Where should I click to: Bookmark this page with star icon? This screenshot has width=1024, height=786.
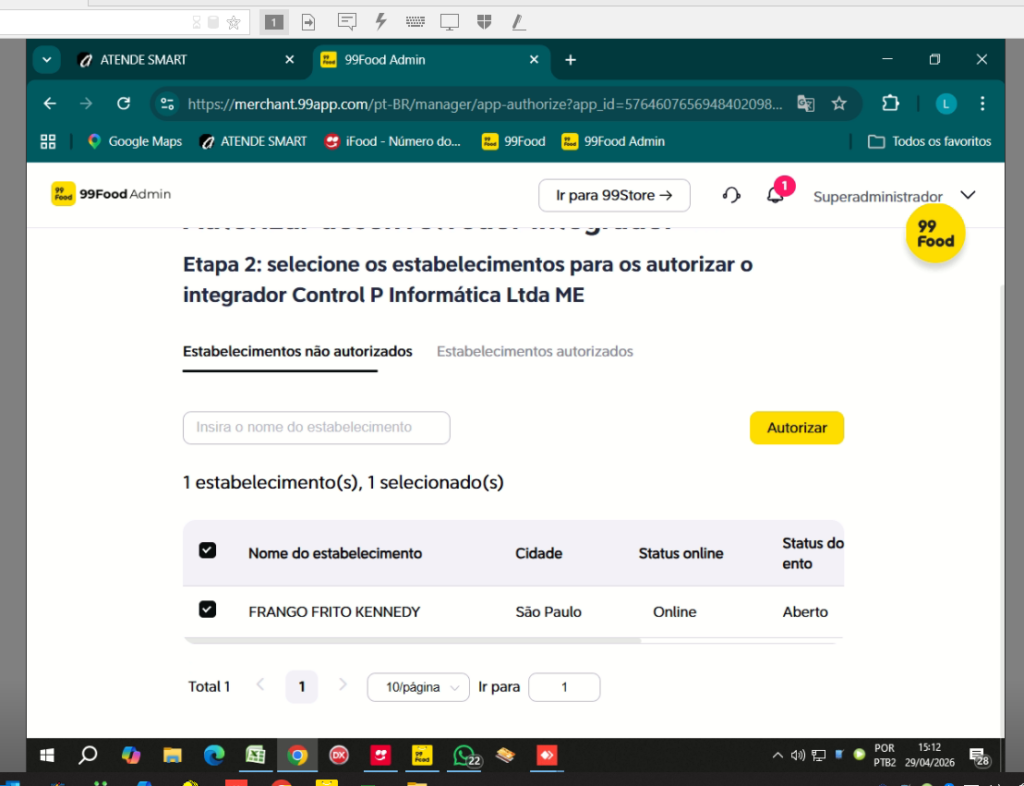click(x=839, y=103)
